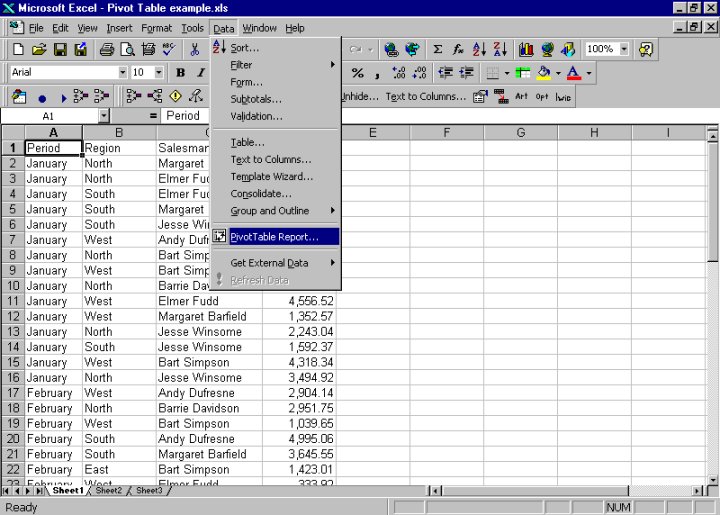Expand the Group and Outline submenu
720x515 pixels.
coord(276,211)
